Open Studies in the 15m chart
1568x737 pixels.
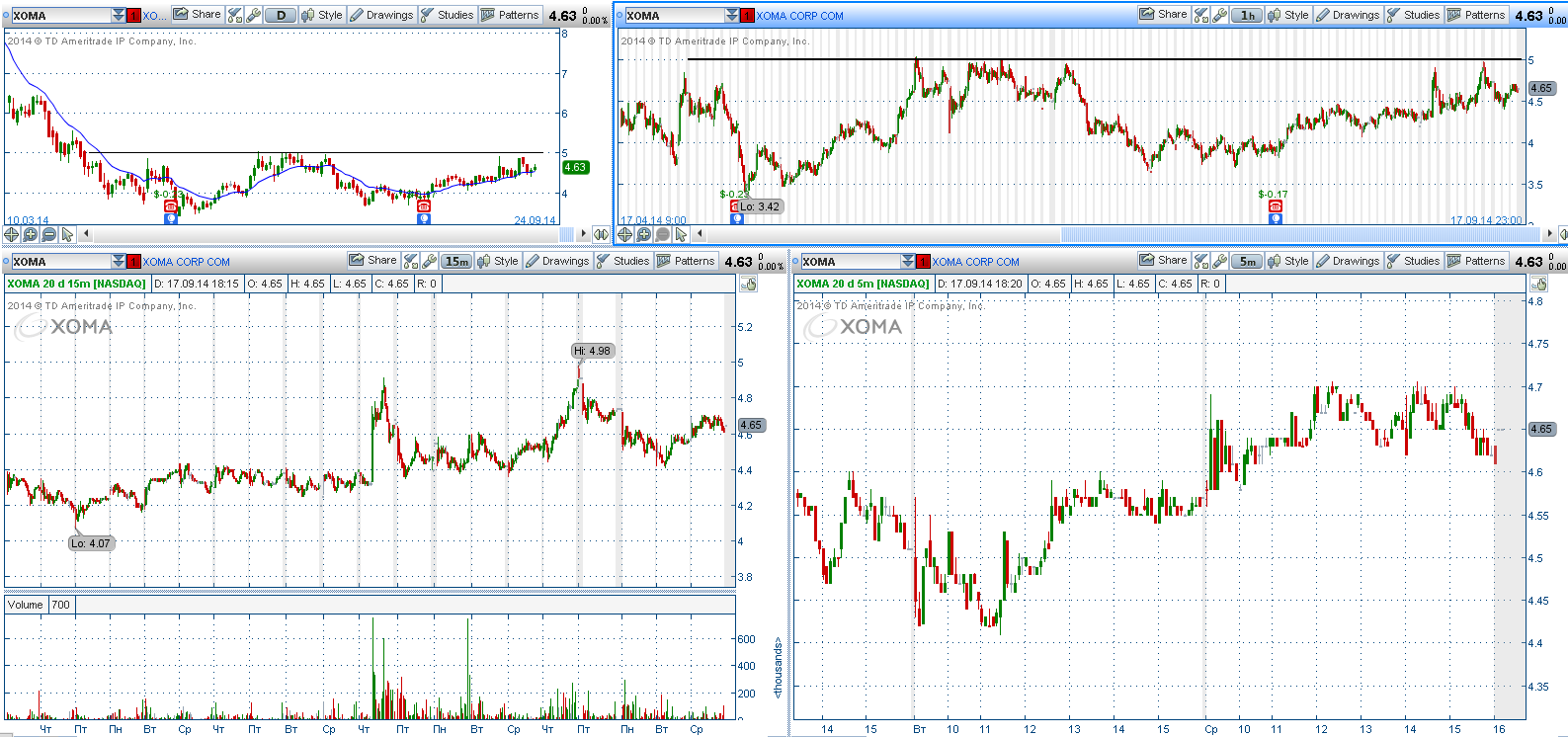622,261
